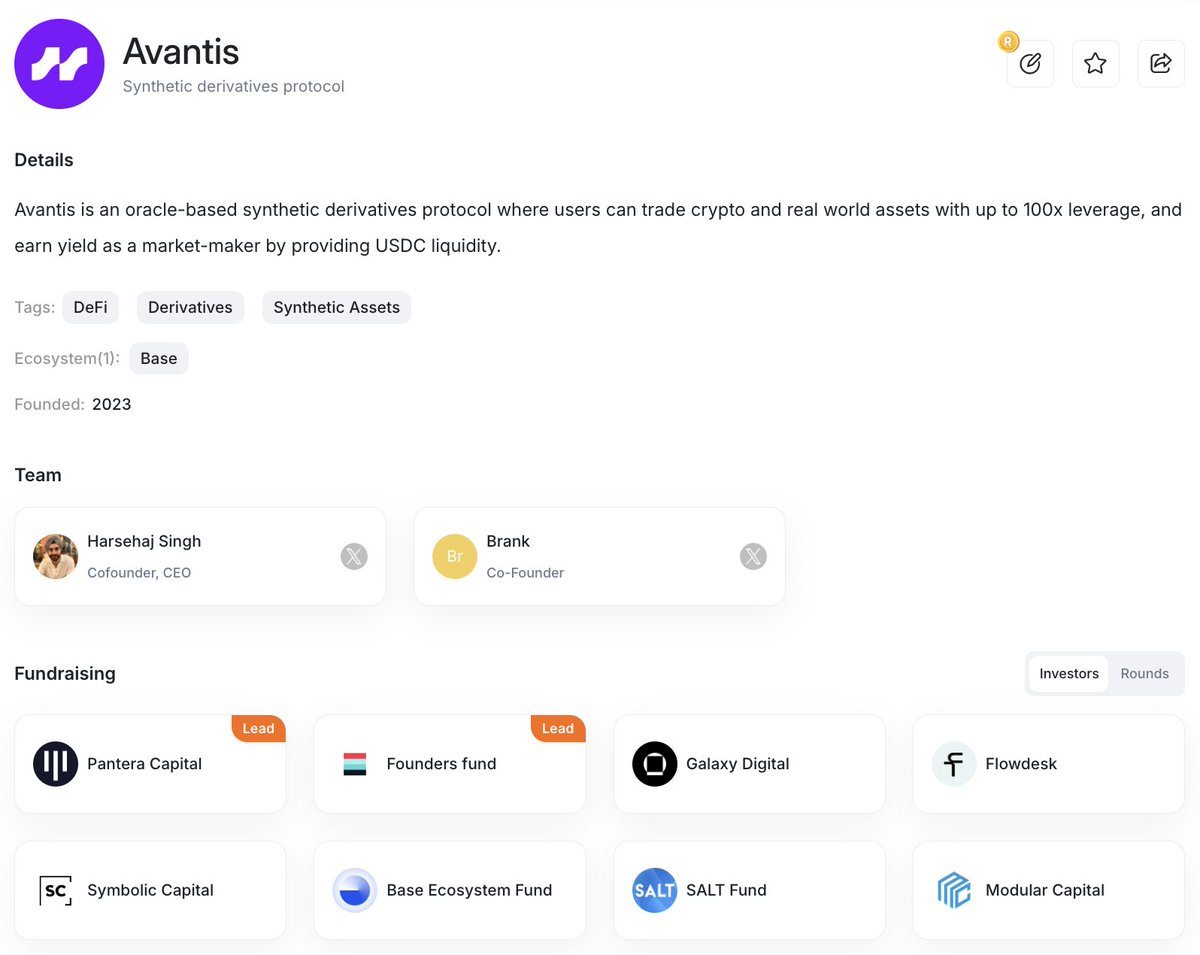Viewport: 1200px width, 955px height.
Task: Open the Base Ecosystem Fund investor name
Action: tap(469, 890)
